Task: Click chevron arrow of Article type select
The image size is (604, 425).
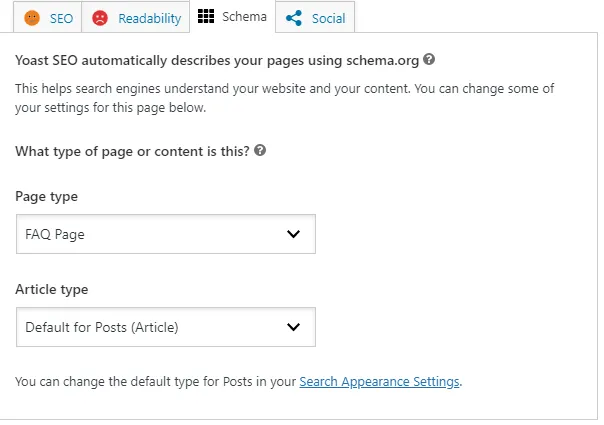Action: [294, 327]
